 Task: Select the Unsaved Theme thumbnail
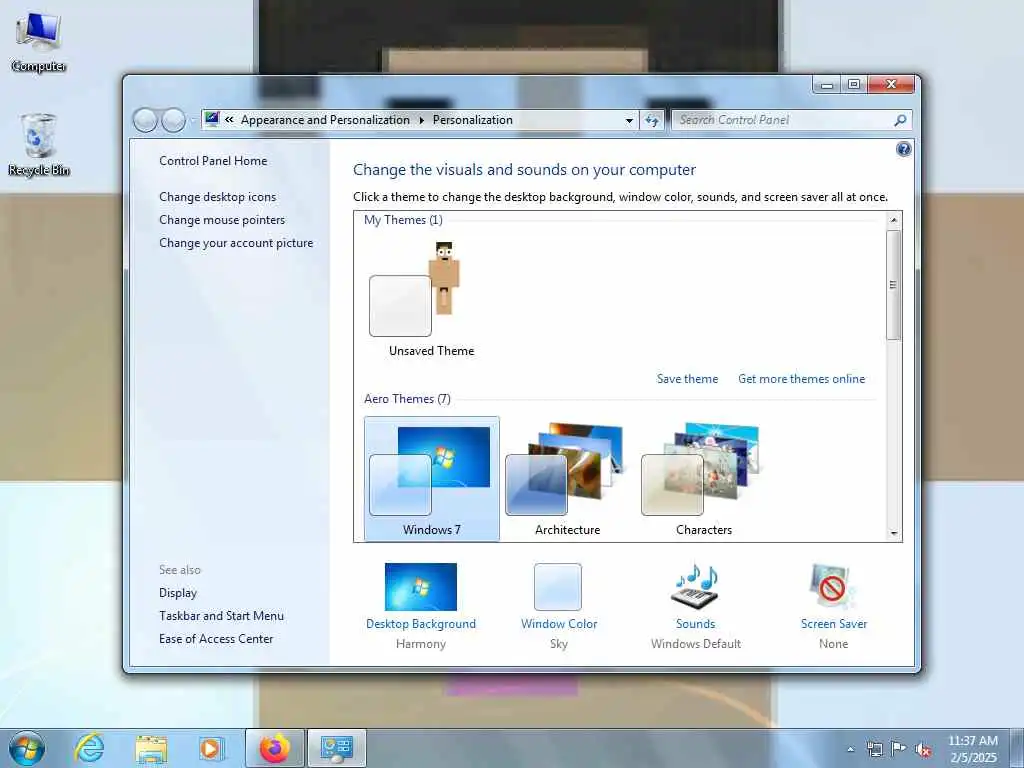[x=431, y=299]
